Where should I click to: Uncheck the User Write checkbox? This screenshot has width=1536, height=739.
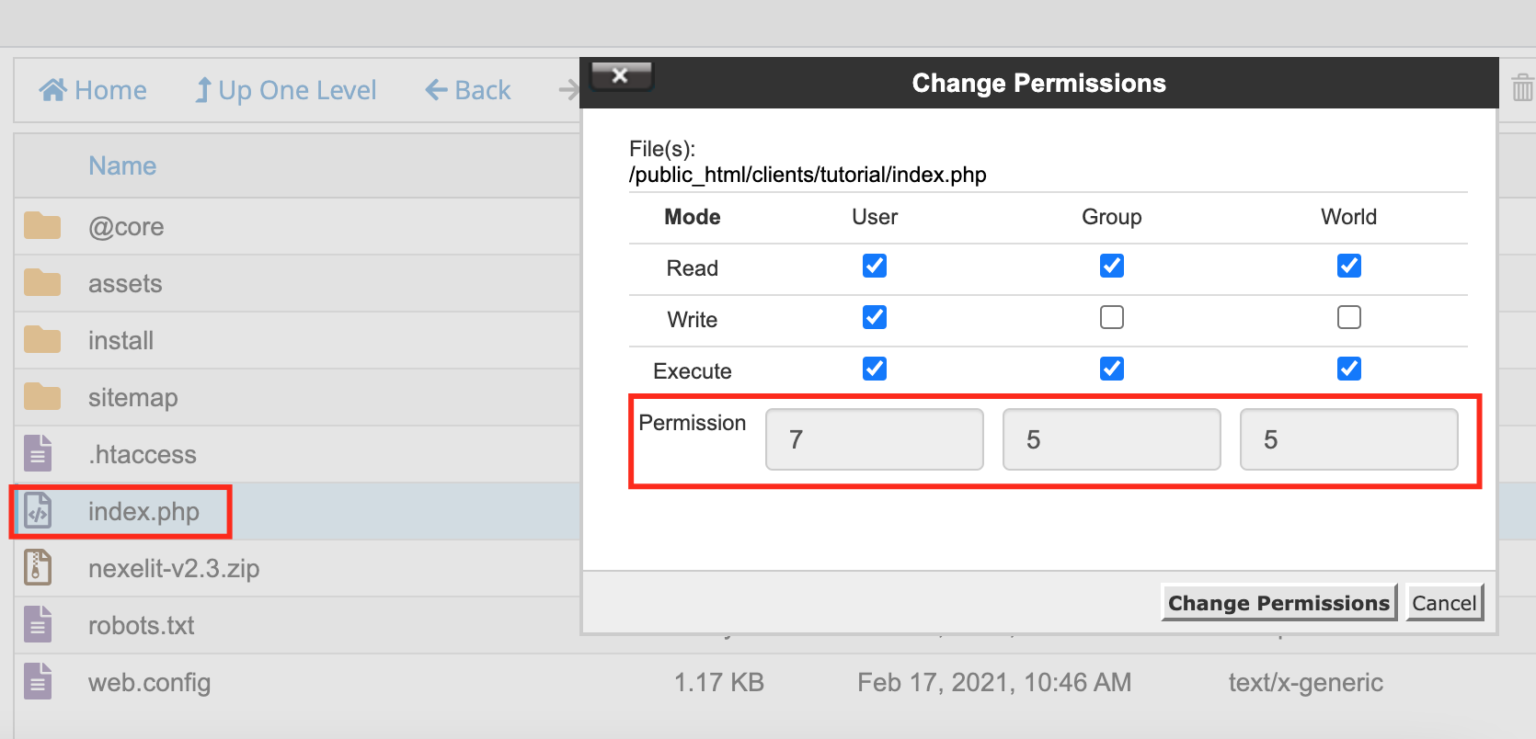[x=874, y=317]
